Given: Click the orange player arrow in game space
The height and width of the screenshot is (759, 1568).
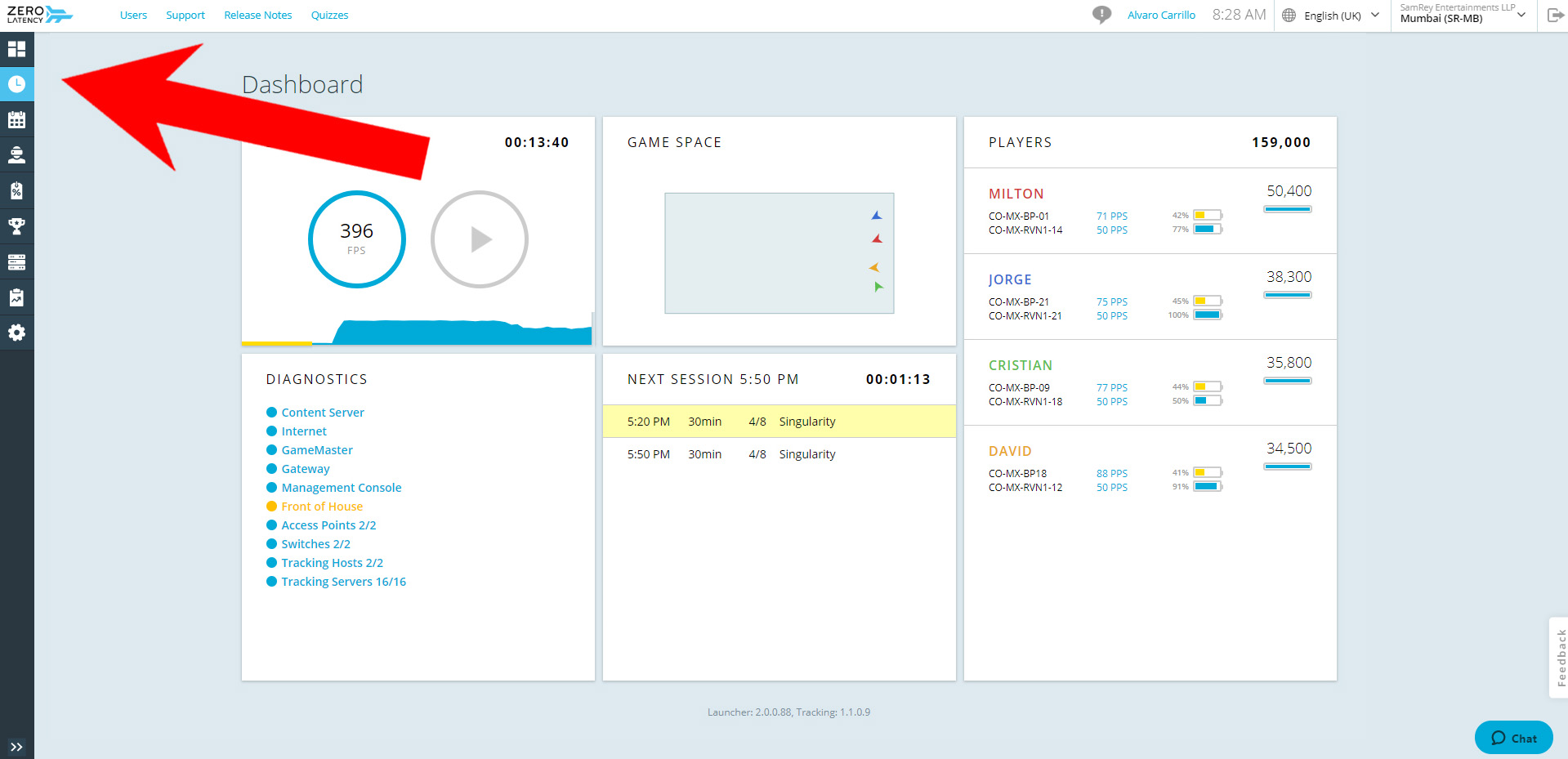Looking at the screenshot, I should (x=874, y=267).
